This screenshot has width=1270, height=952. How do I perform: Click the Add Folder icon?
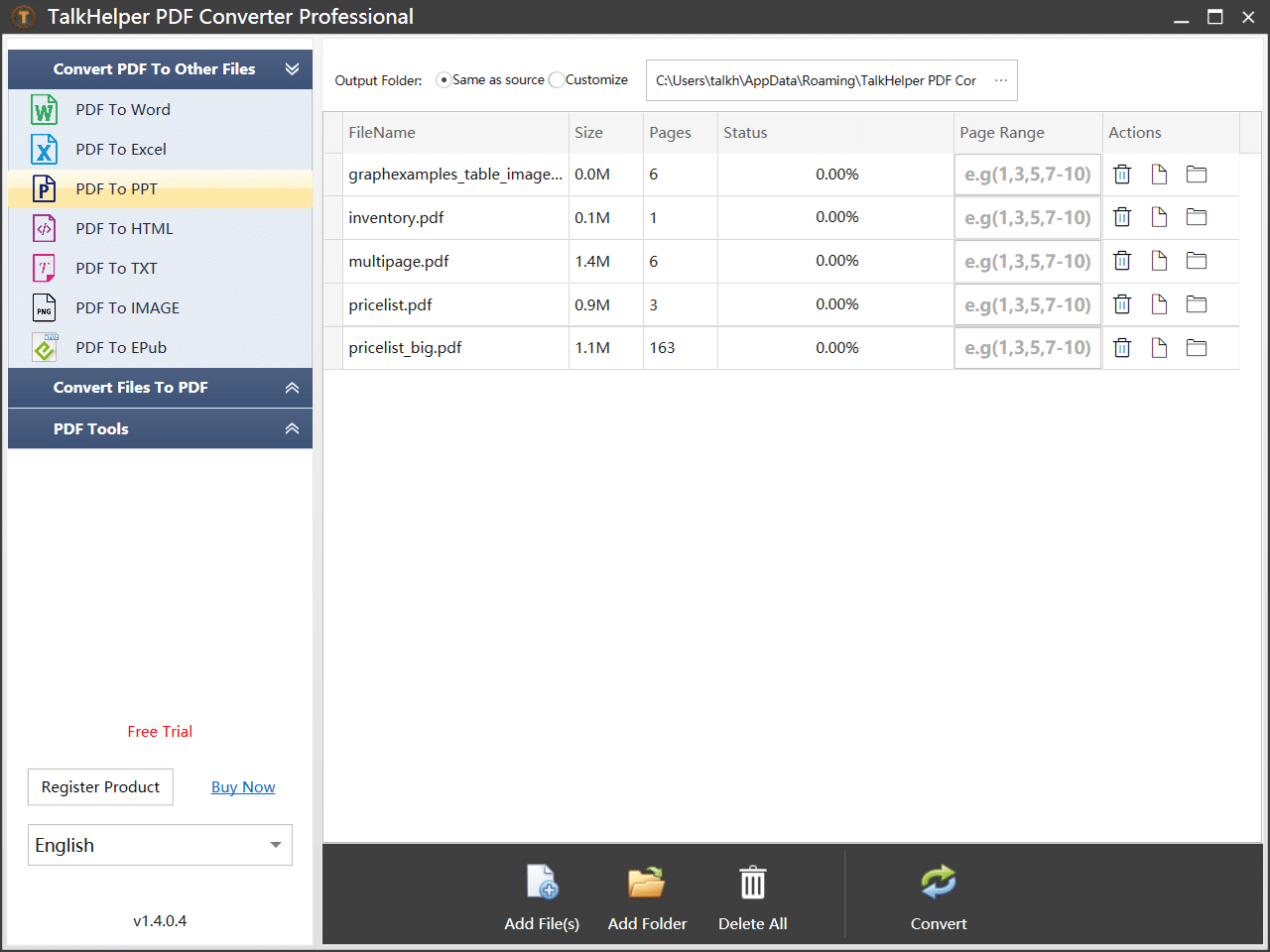click(x=647, y=882)
